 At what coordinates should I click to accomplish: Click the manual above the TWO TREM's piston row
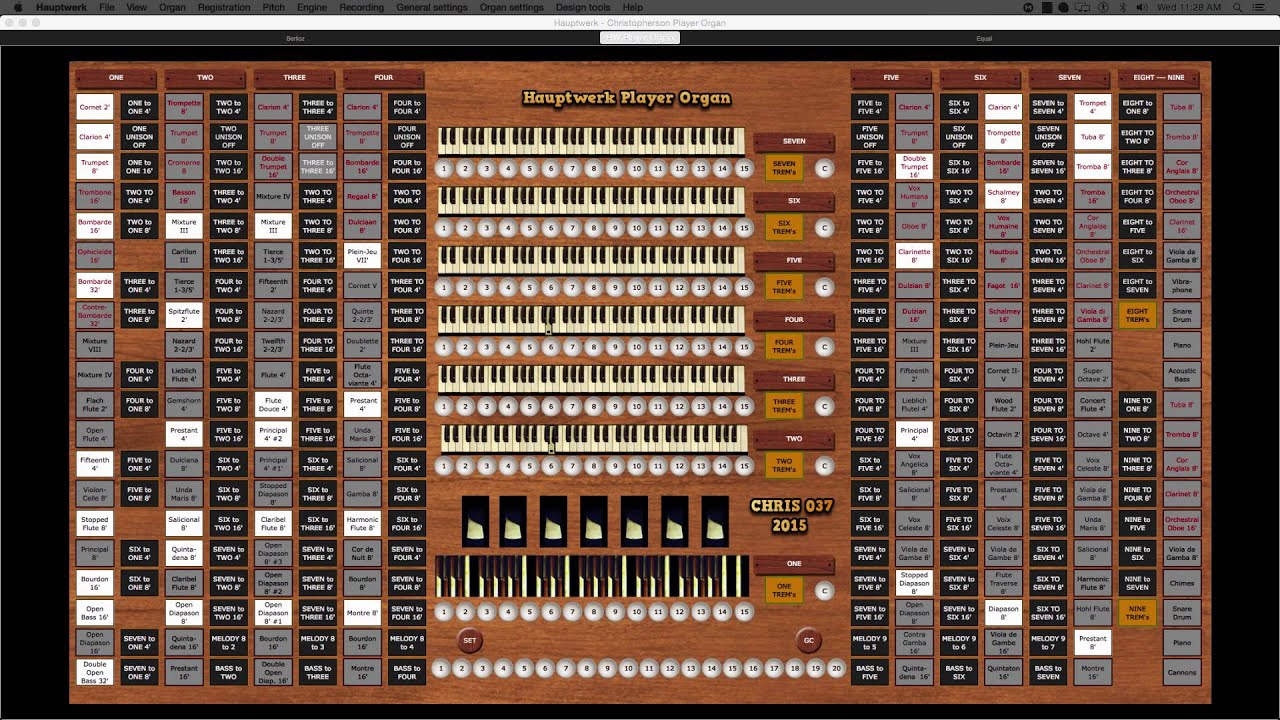(x=594, y=438)
